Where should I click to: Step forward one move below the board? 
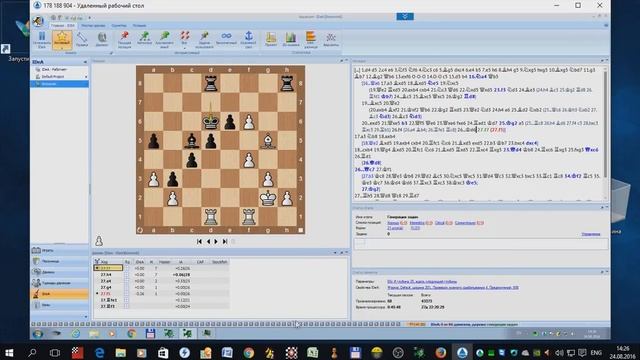click(x=216, y=241)
